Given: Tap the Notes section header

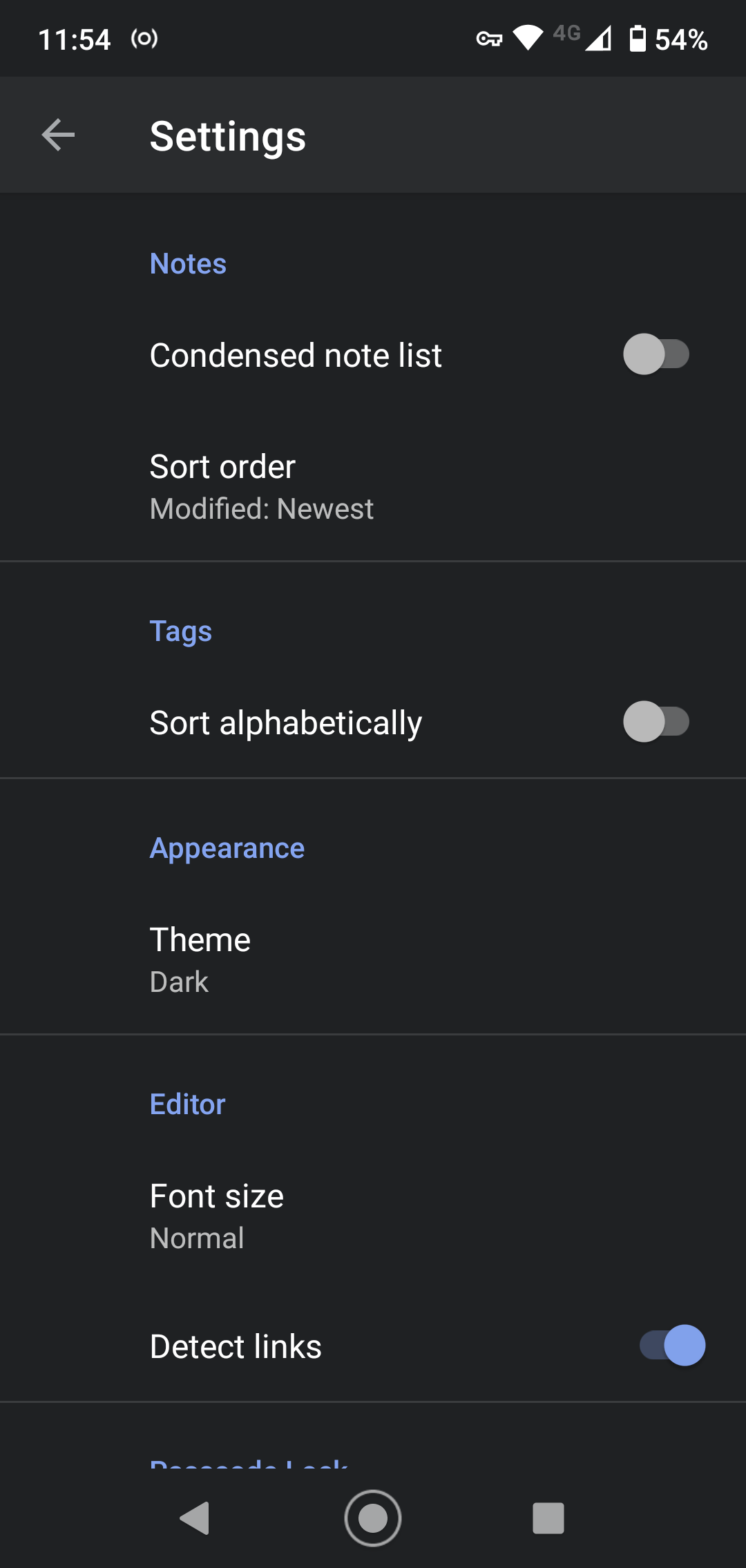Looking at the screenshot, I should pos(188,264).
